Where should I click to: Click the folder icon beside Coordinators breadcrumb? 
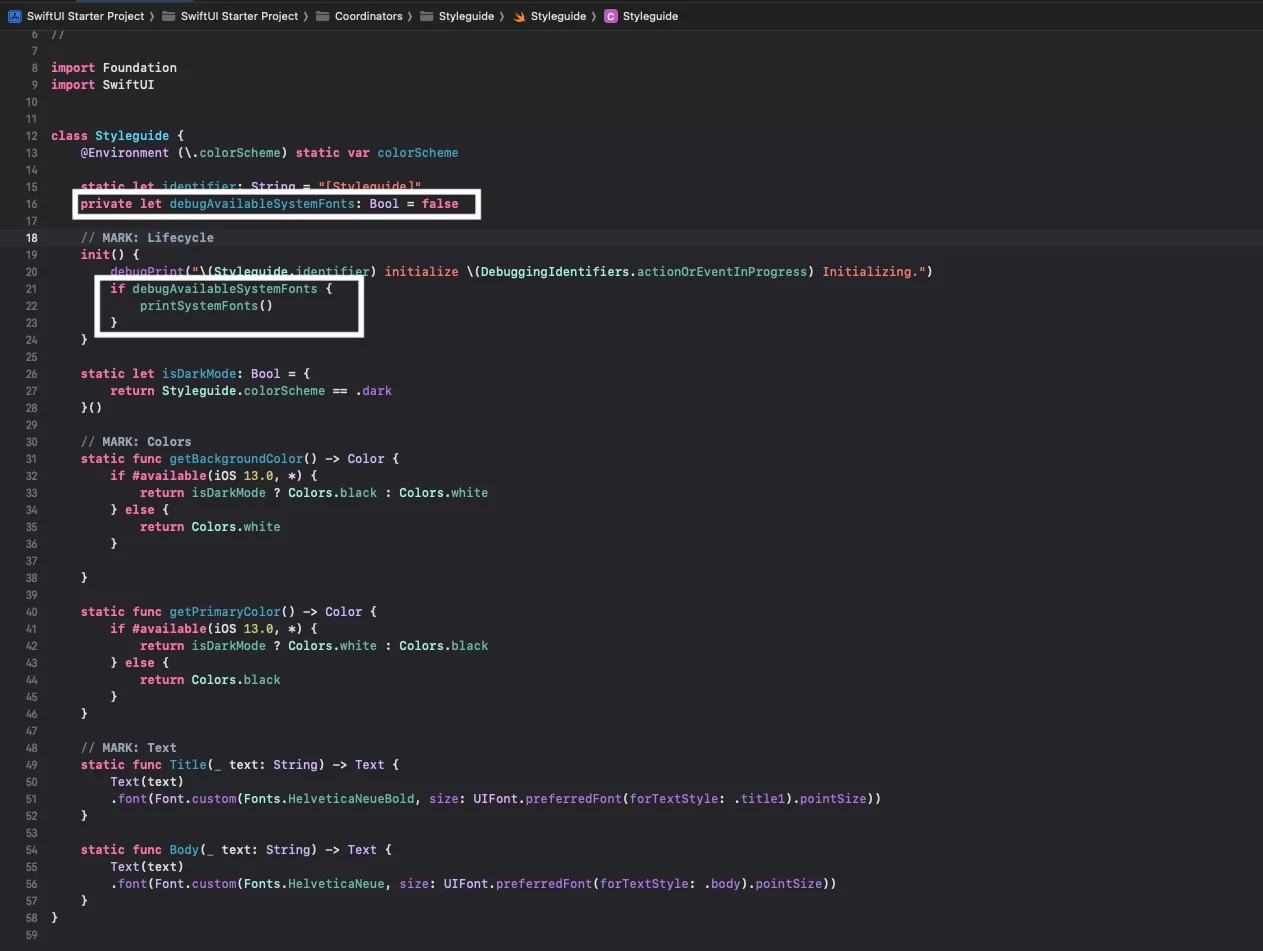[x=323, y=16]
